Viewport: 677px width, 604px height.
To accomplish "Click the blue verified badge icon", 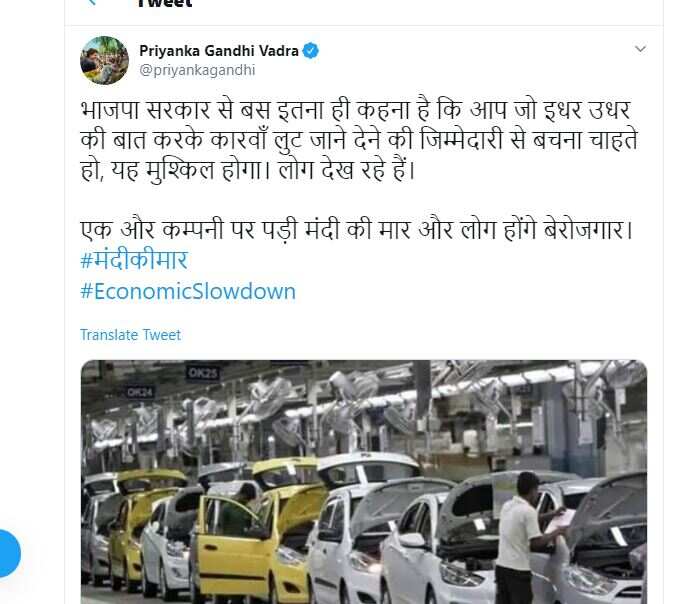I will pyautogui.click(x=310, y=51).
